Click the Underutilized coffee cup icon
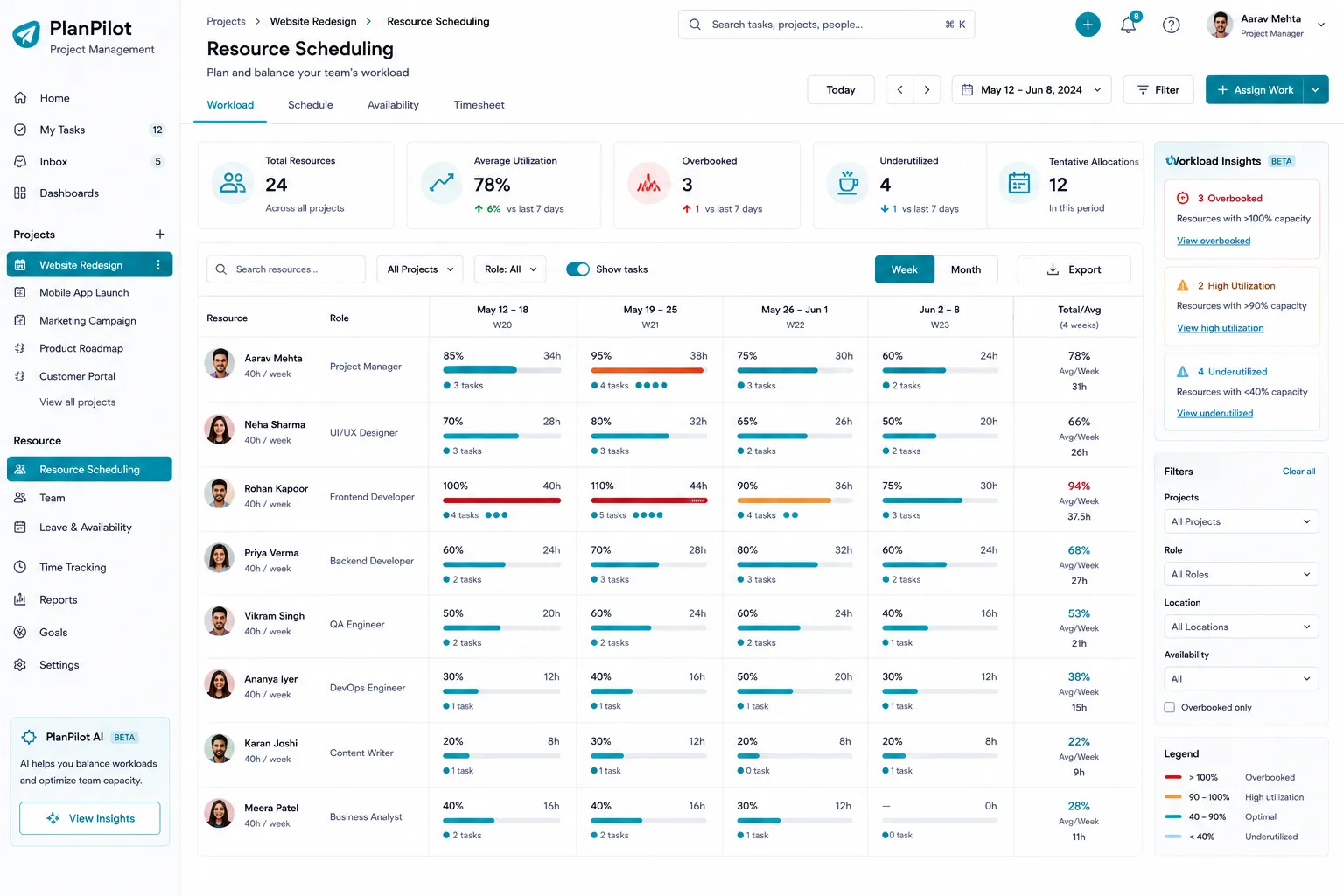Screen dimensions: 1344x896 coord(848,183)
